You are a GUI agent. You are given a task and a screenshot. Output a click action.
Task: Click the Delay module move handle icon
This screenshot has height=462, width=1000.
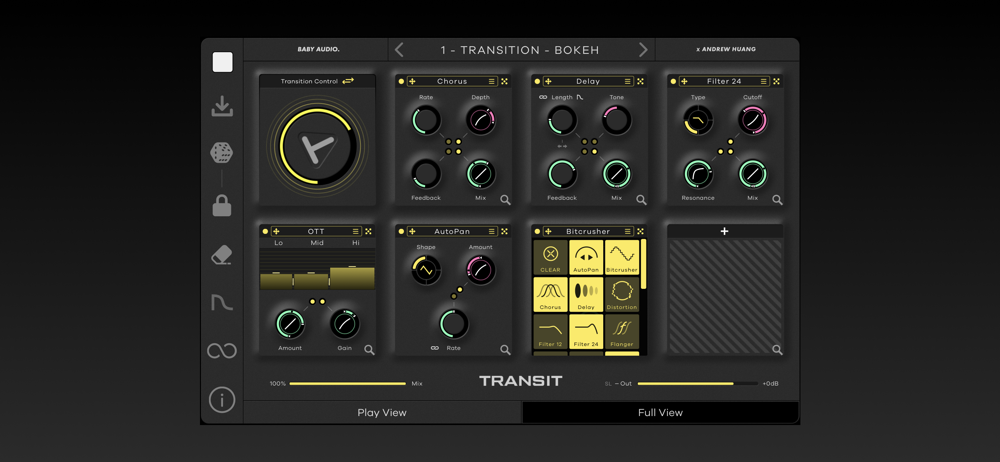(548, 81)
